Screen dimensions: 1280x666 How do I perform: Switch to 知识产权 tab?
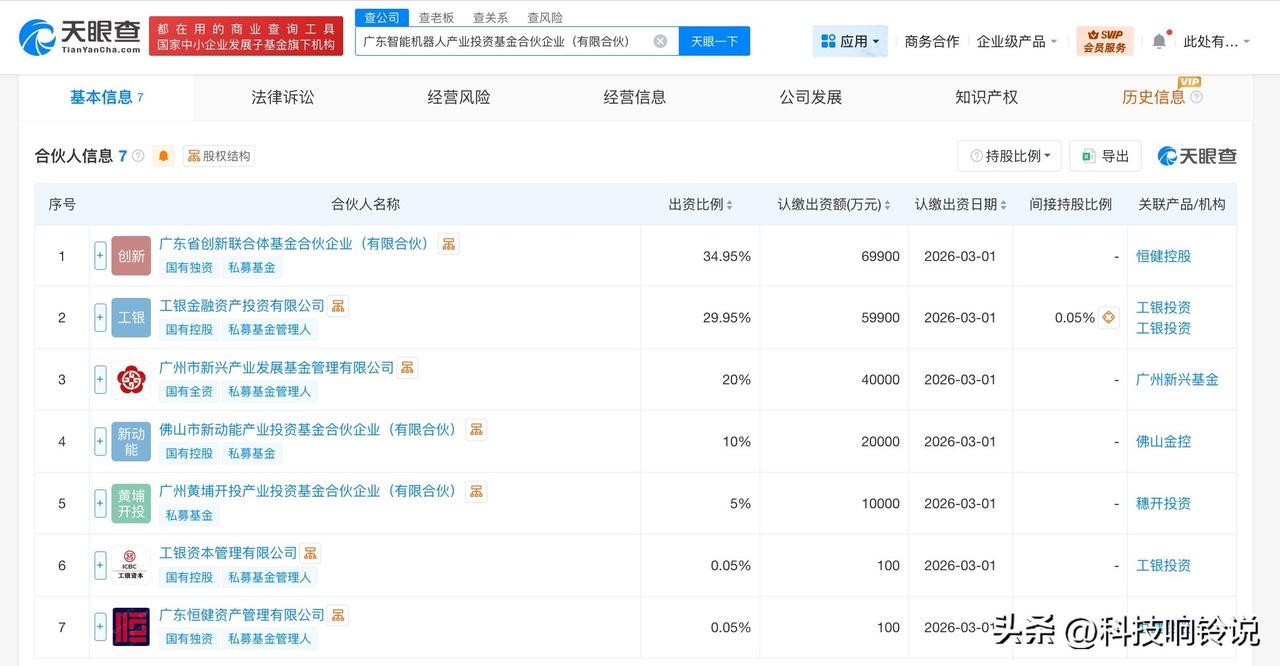tap(987, 97)
